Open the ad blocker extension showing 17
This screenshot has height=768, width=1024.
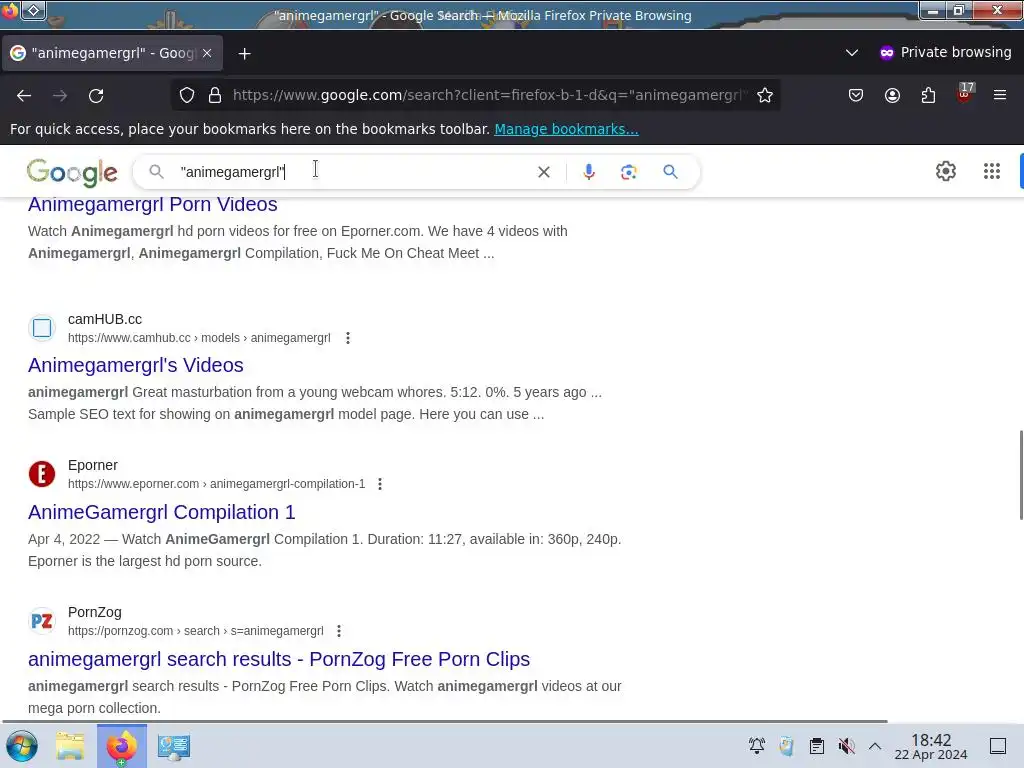[x=965, y=94]
